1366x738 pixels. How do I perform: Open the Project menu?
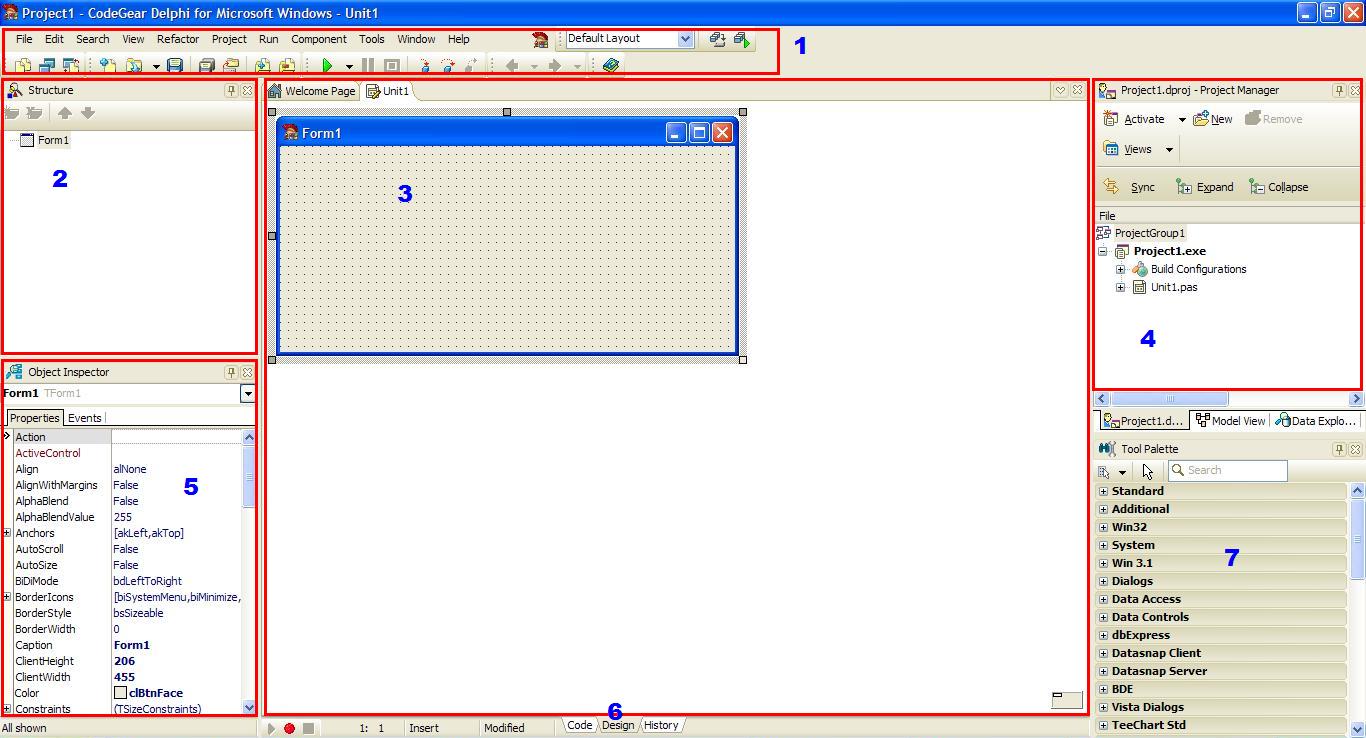pos(229,39)
